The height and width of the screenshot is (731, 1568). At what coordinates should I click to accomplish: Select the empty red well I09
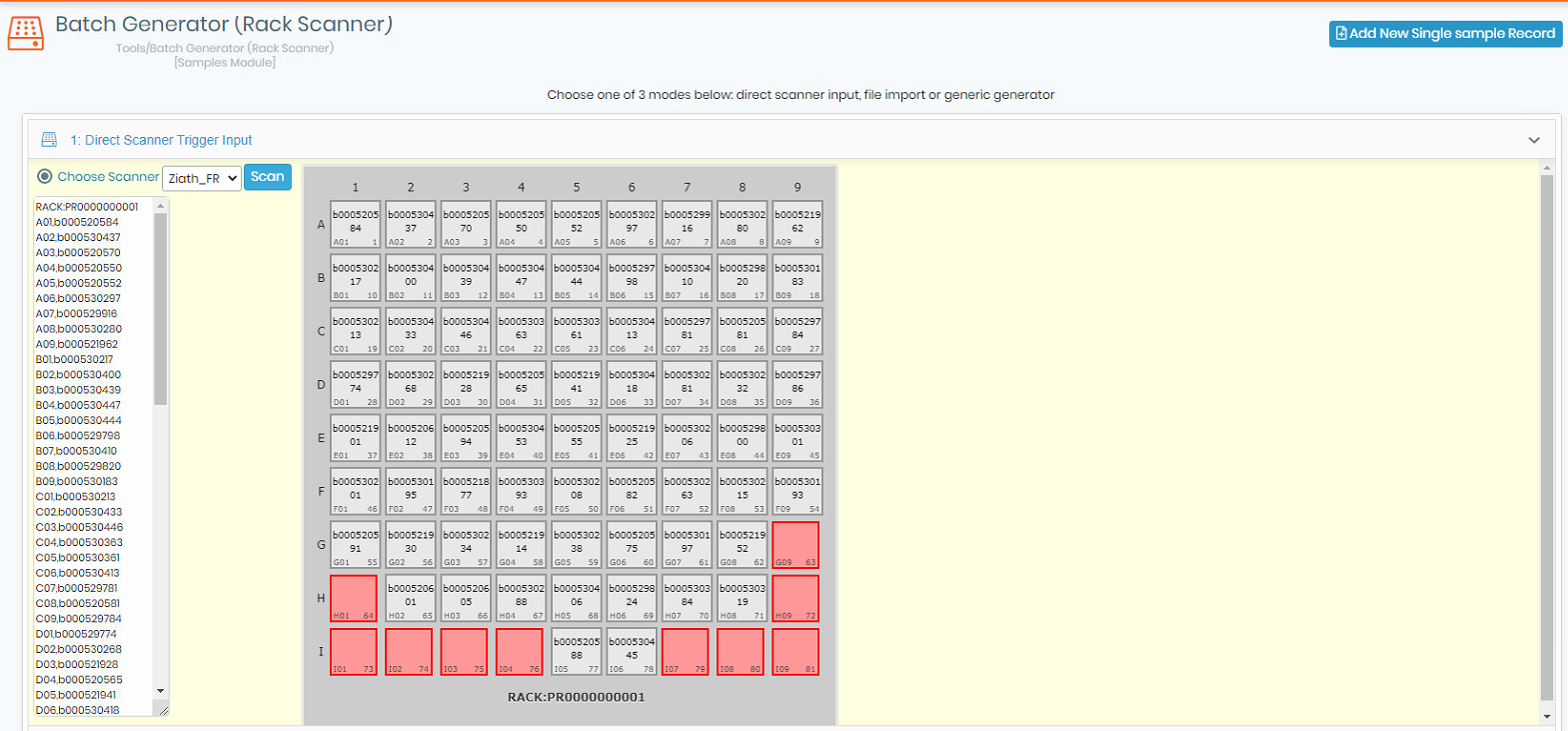tap(795, 652)
